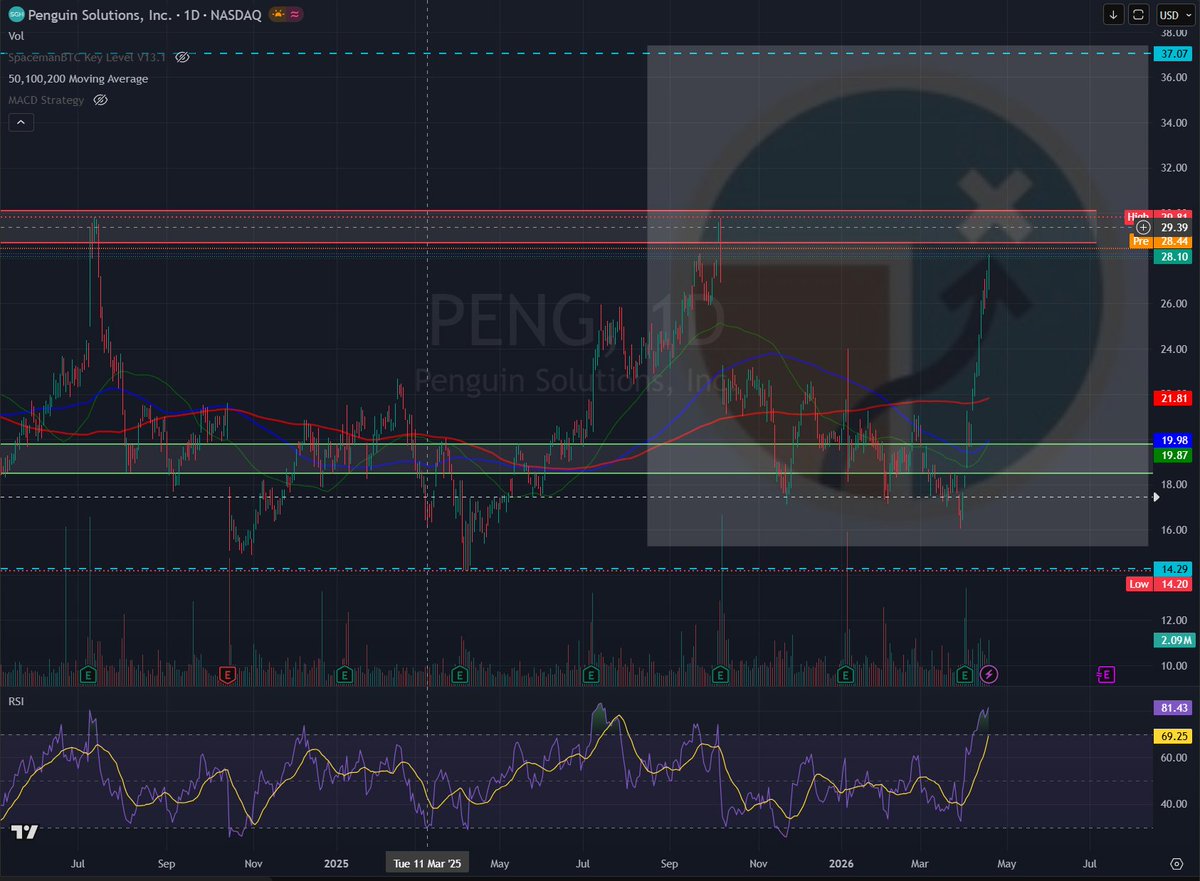Viewport: 1200px width, 881px height.
Task: Open the green earnings marker just left of lightning icon
Action: coord(965,675)
